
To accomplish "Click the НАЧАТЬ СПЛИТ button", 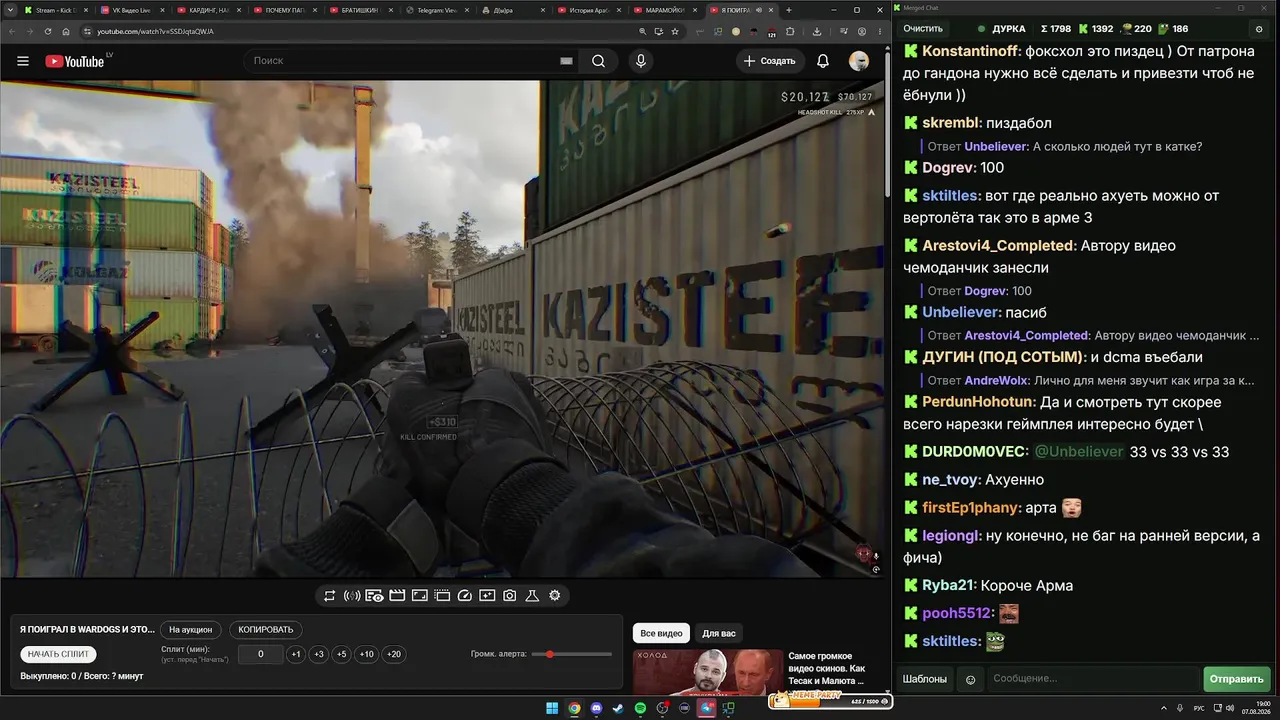I will [x=59, y=654].
